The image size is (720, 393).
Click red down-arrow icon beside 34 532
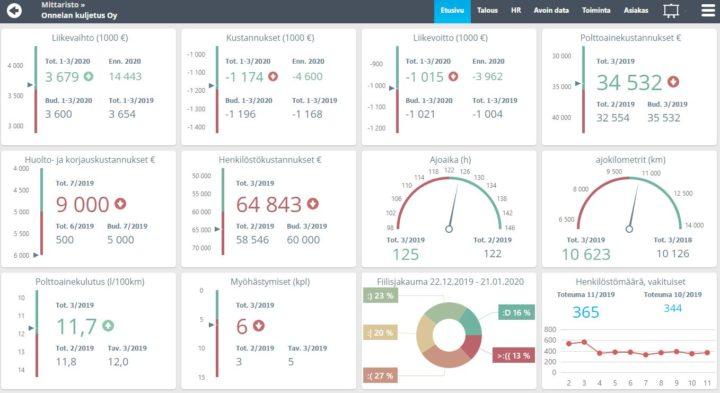[673, 82]
